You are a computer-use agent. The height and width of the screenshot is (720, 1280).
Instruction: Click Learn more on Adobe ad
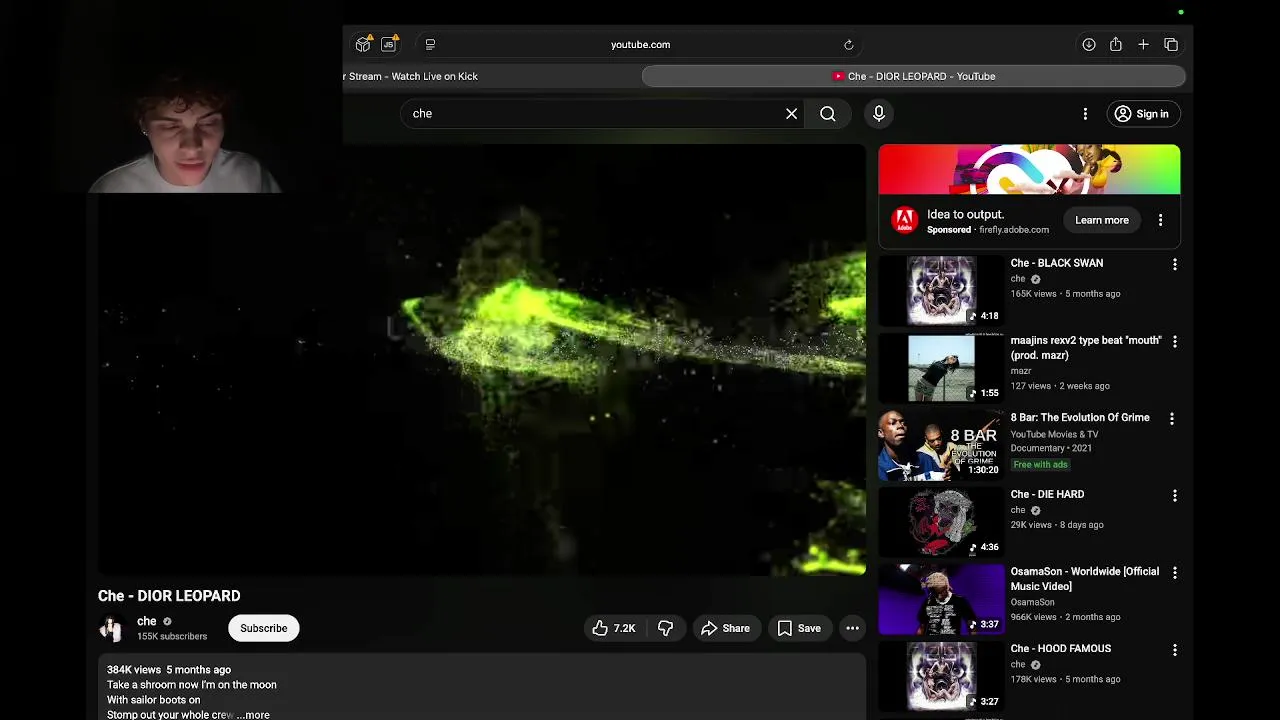pos(1101,220)
